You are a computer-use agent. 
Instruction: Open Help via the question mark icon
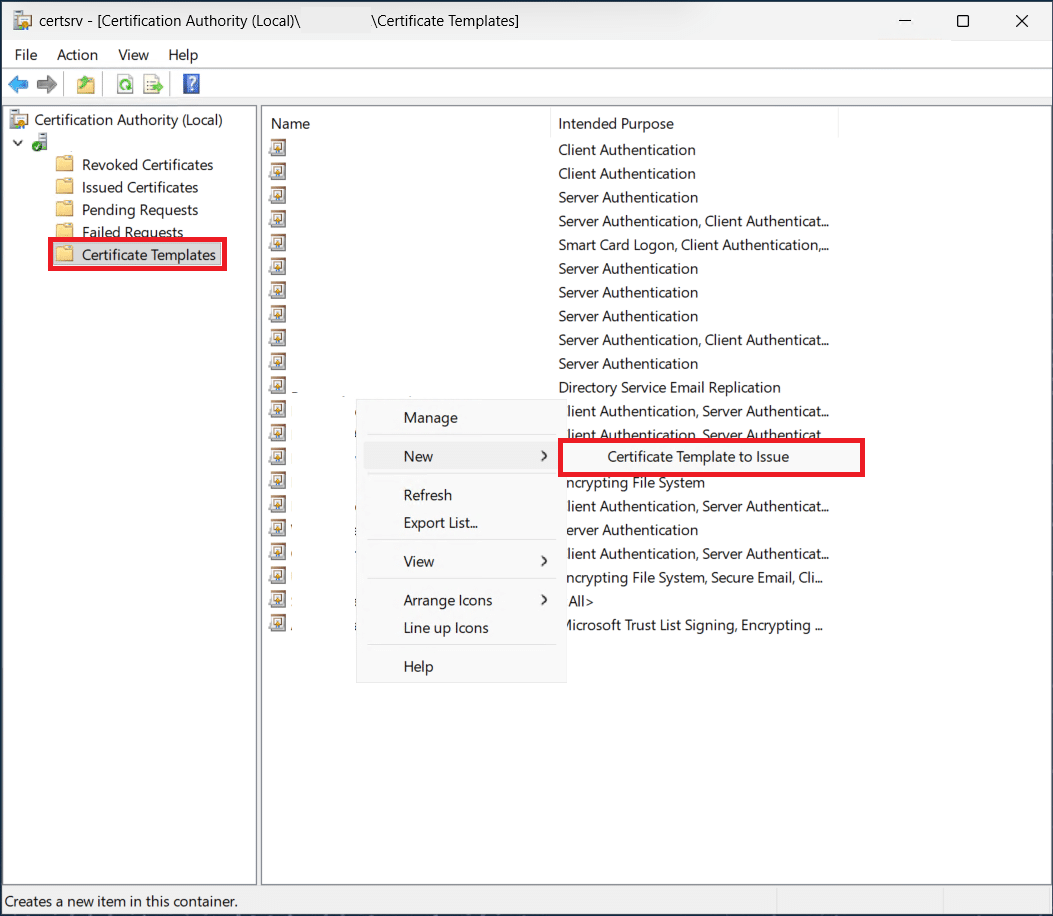tap(191, 85)
